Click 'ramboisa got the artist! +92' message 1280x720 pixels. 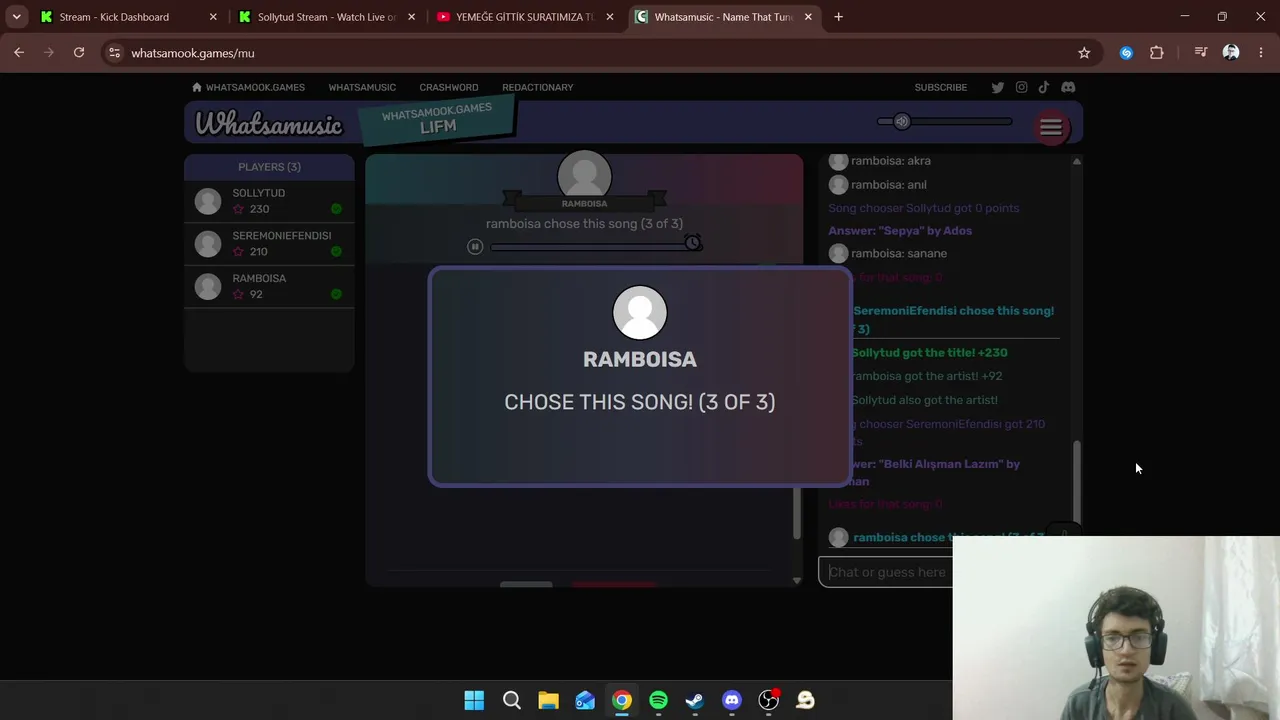point(927,376)
